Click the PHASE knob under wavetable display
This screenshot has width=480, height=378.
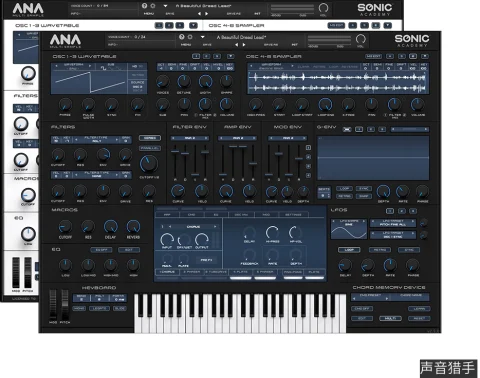pos(65,105)
